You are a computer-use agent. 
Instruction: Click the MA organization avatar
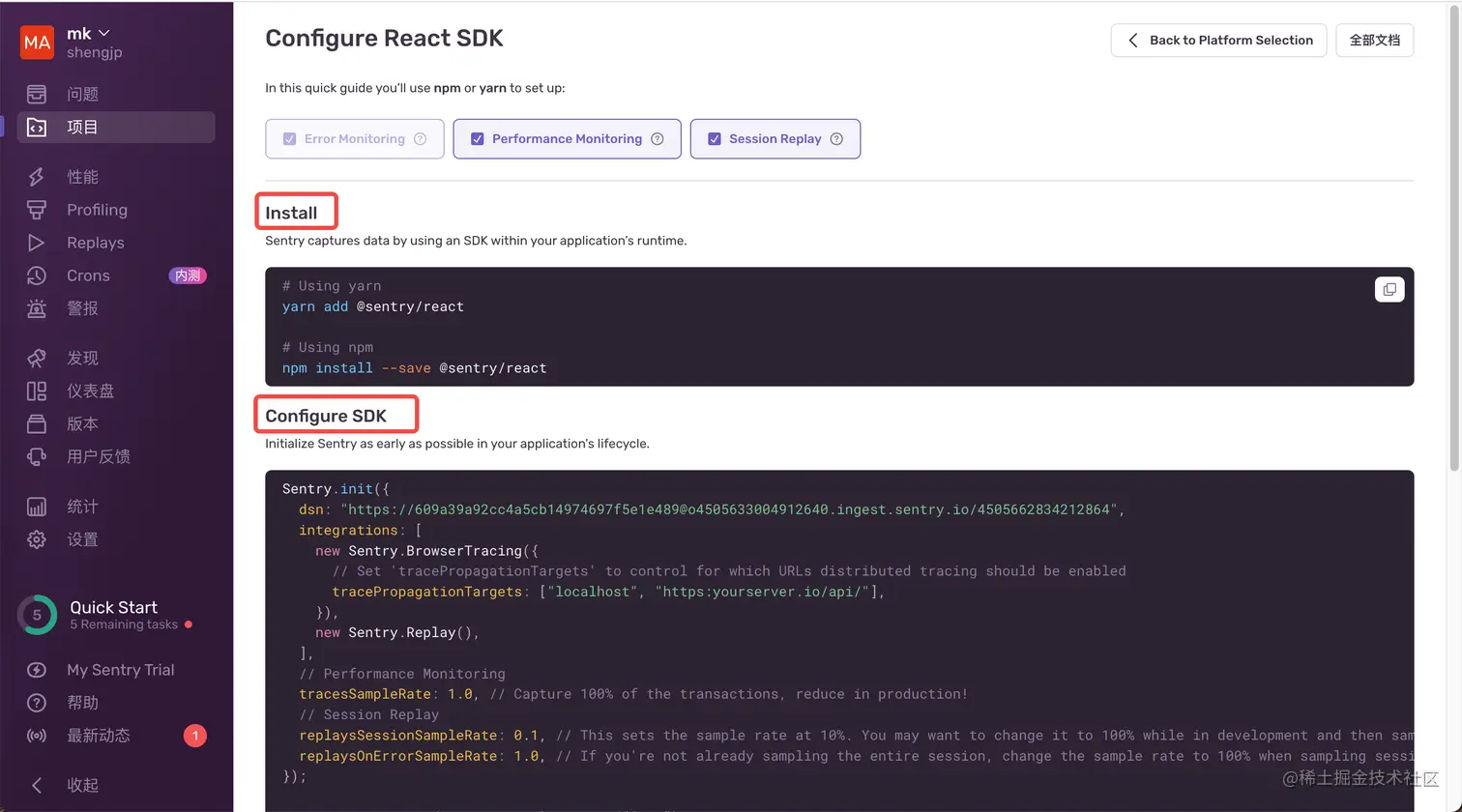coord(37,43)
